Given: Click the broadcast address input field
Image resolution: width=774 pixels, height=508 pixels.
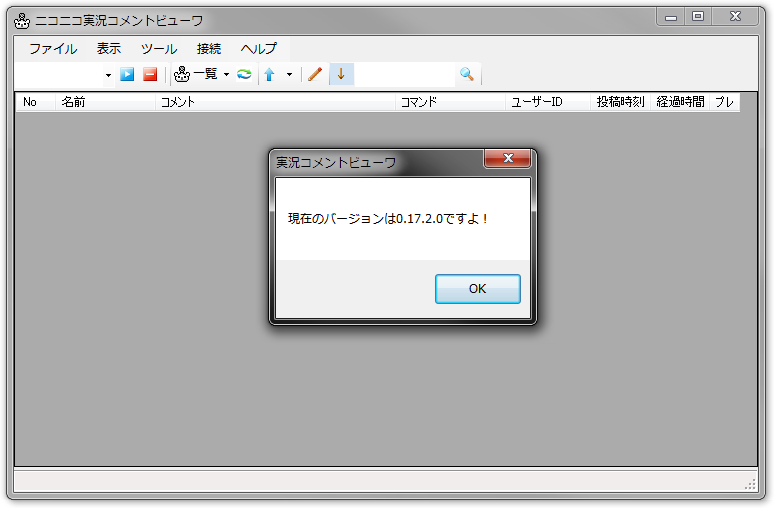Looking at the screenshot, I should [59, 75].
